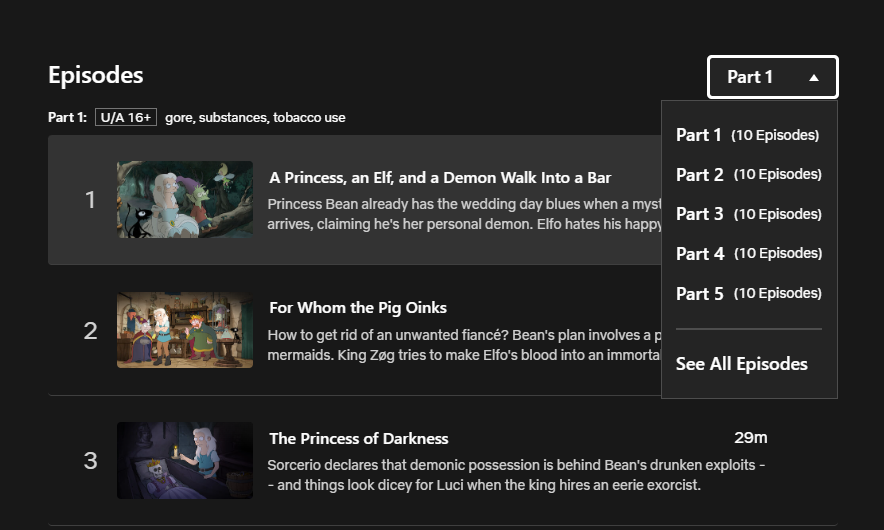Open 'A Princess, an Elf, and a Demon' title
The image size is (884, 530).
click(x=440, y=178)
